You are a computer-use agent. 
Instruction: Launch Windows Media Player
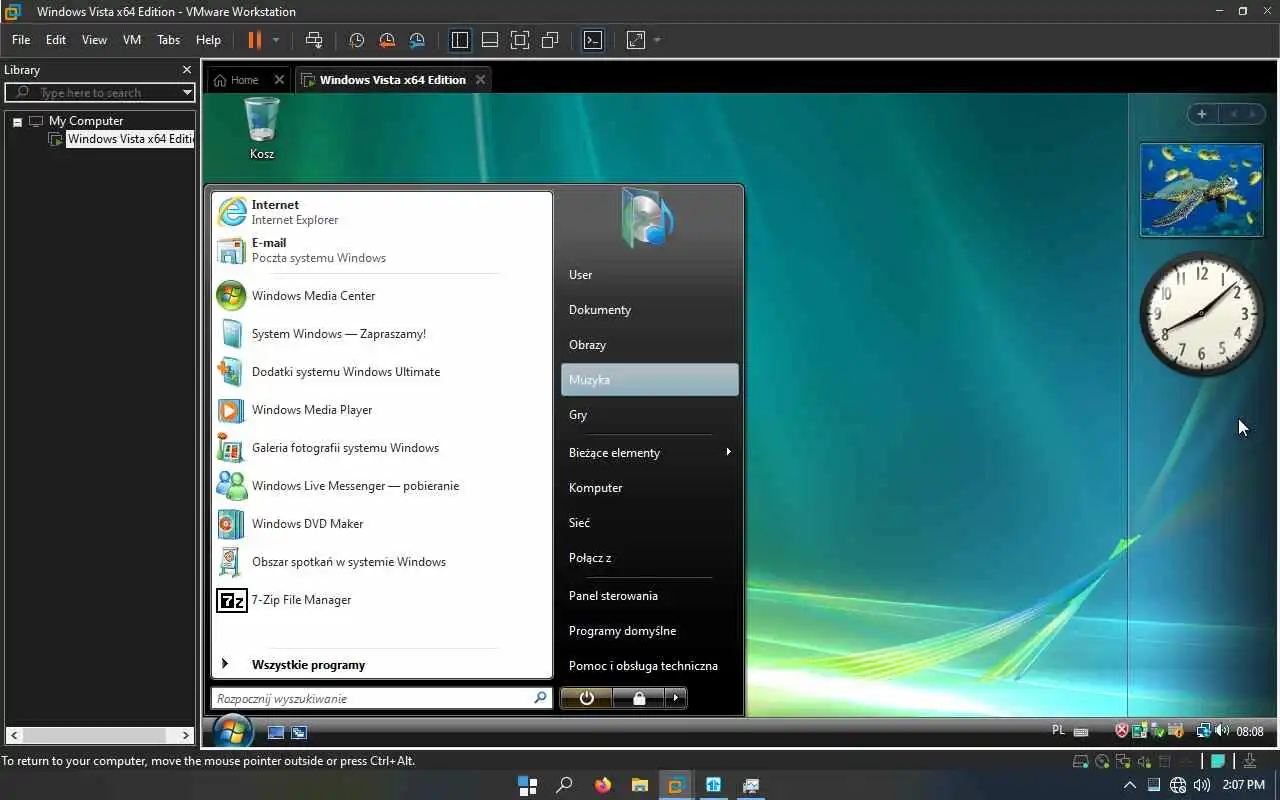[x=382, y=410]
